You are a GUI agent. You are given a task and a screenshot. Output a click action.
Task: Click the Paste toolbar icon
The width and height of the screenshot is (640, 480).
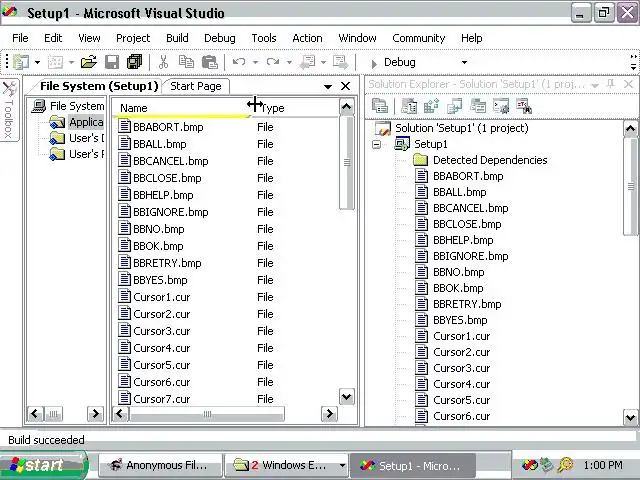coord(210,62)
